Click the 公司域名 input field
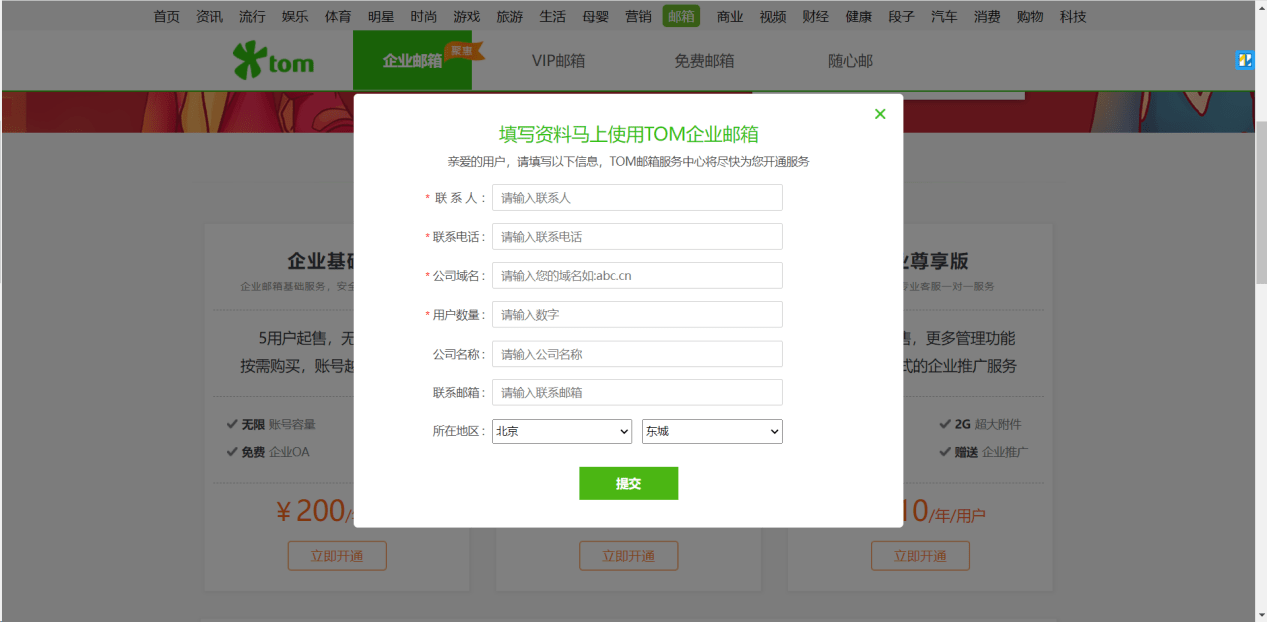The image size is (1267, 622). [637, 275]
